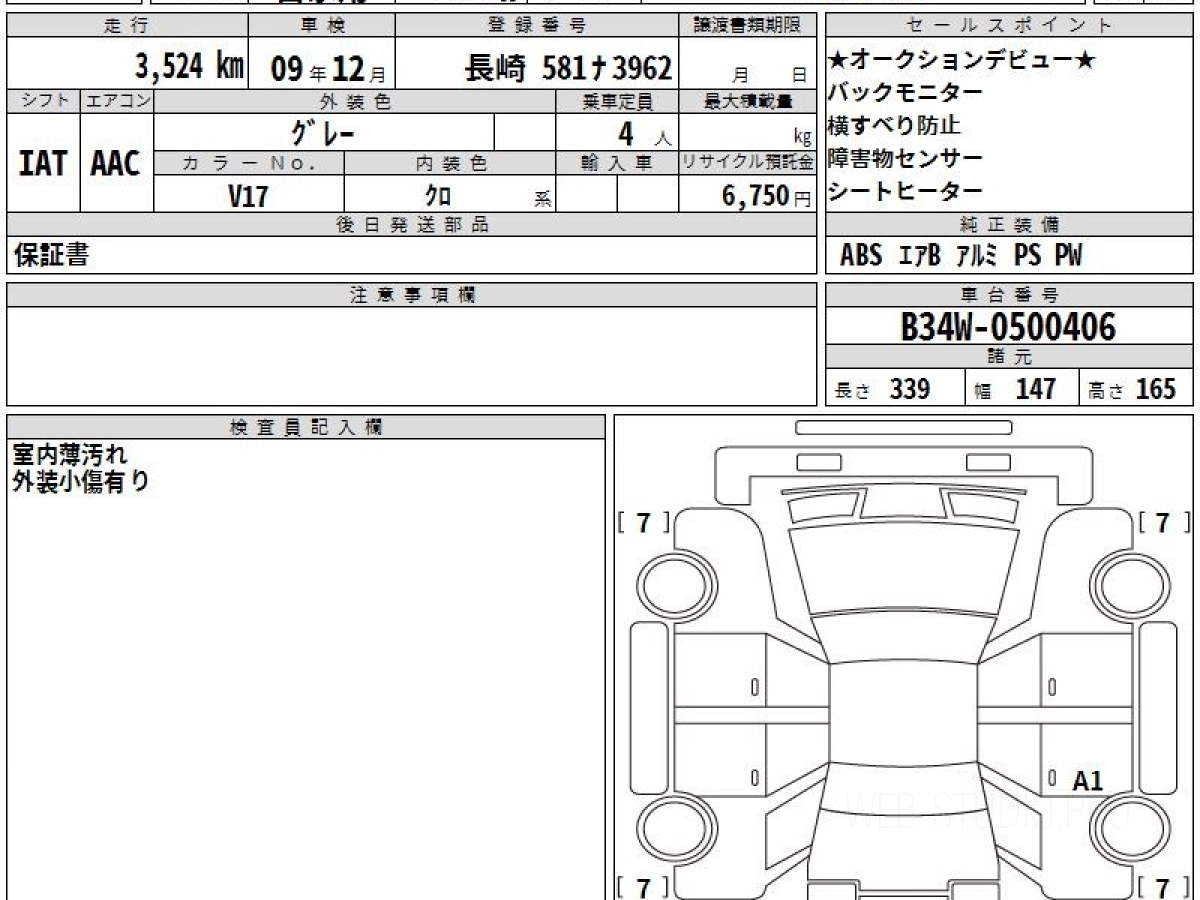Click the mileage value 3,524 km

pos(190,67)
